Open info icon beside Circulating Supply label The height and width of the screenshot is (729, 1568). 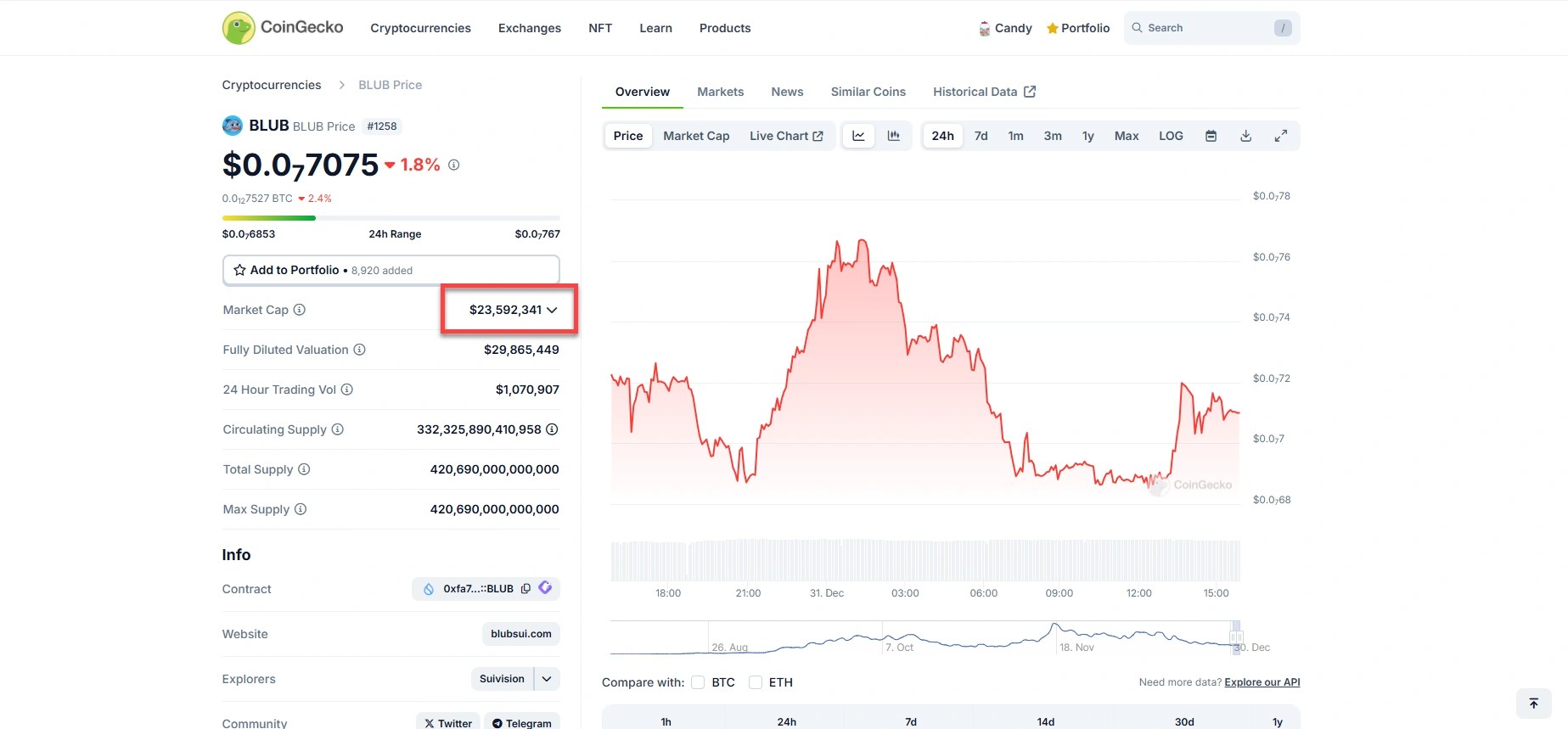[x=338, y=429]
